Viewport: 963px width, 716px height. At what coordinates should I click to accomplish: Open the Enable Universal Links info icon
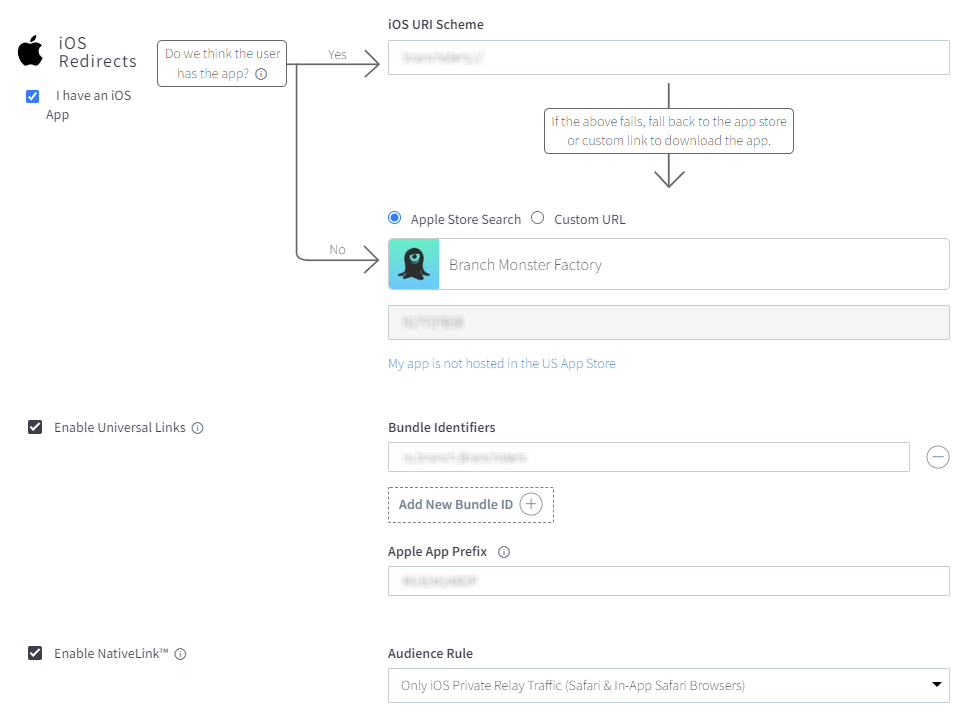click(x=197, y=428)
